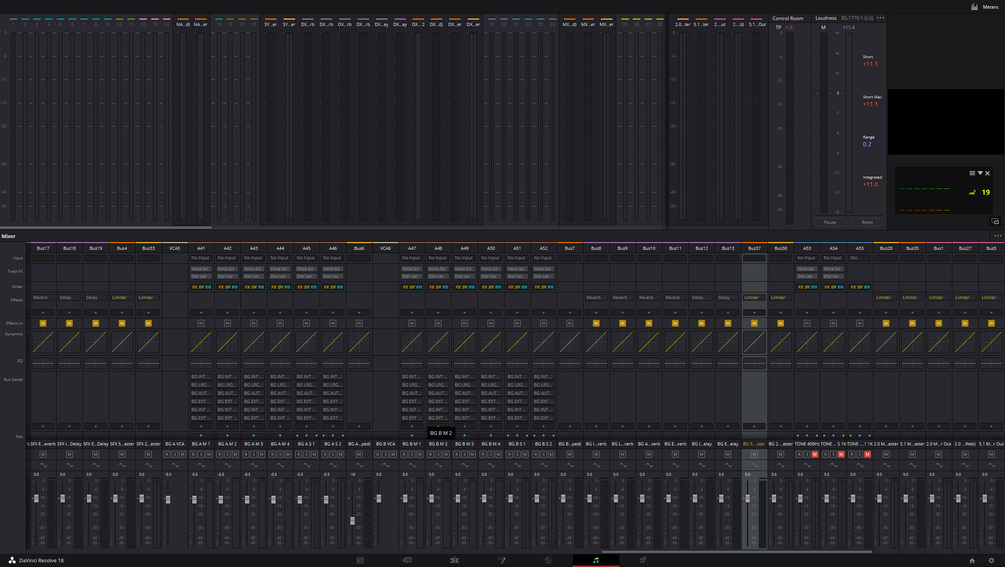The height and width of the screenshot is (567, 1005).
Task: Click A41 Dial Lev track FX
Action: 201,276
